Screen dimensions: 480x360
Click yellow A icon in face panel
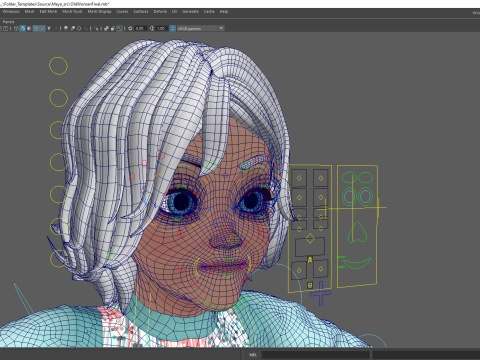click(x=310, y=260)
